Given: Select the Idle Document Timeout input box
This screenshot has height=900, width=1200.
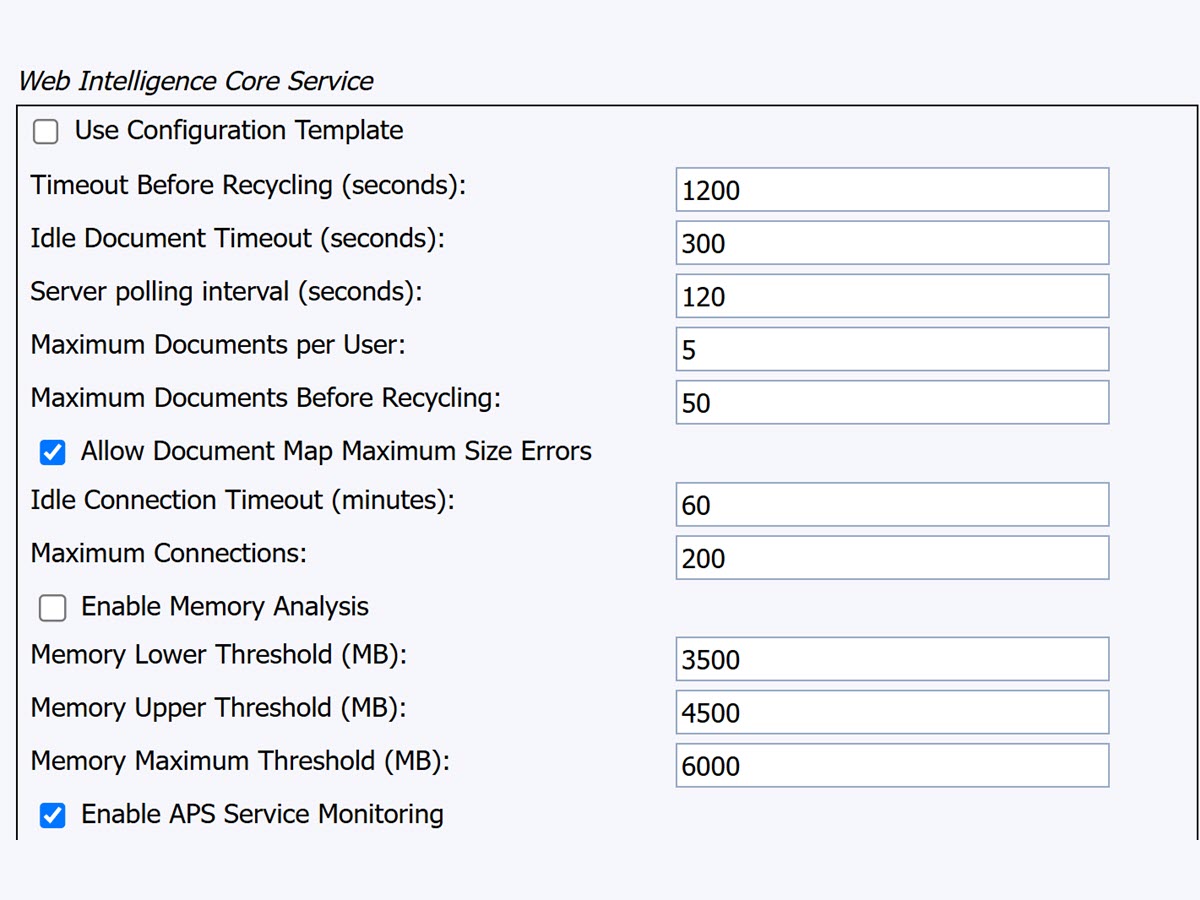Looking at the screenshot, I should [x=892, y=243].
